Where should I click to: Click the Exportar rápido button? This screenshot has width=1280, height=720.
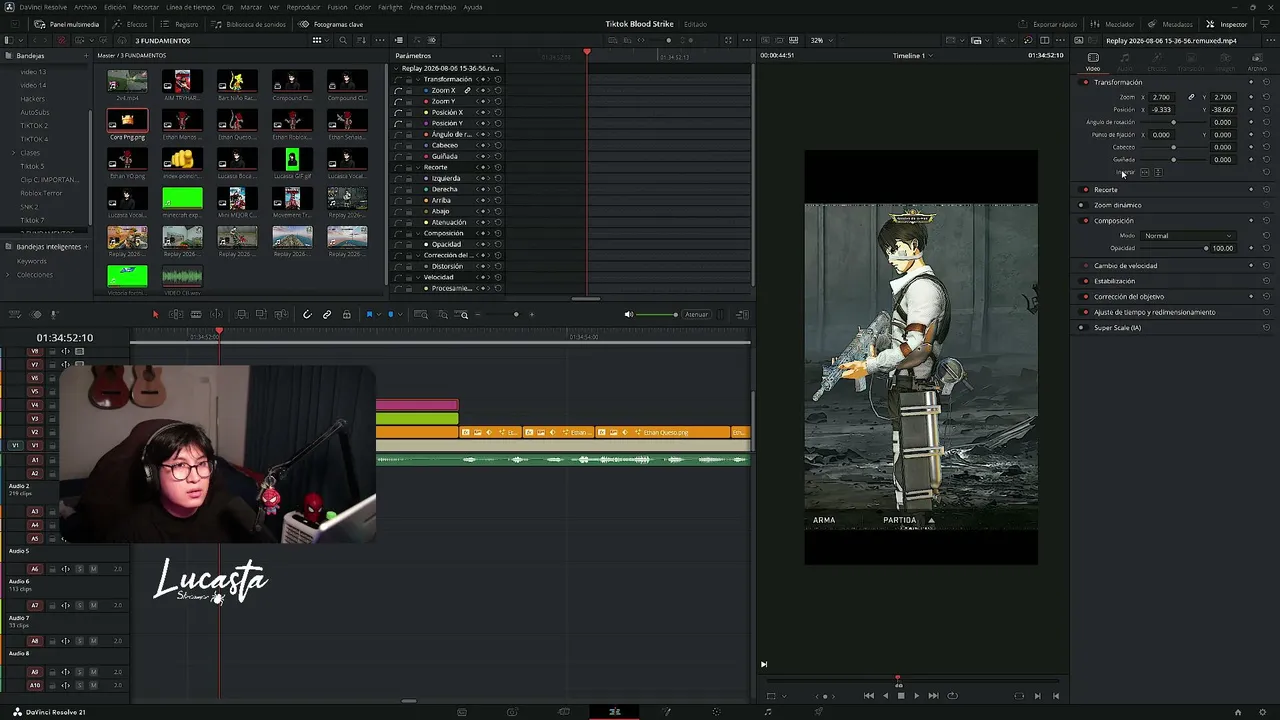pyautogui.click(x=1048, y=24)
